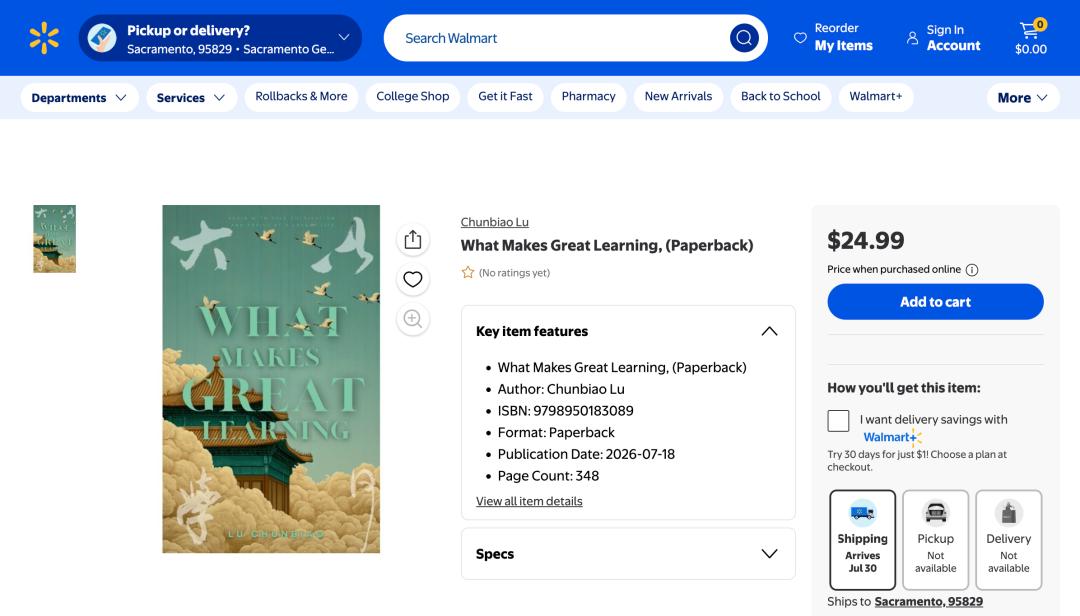Select the Pickup car option

tap(935, 540)
